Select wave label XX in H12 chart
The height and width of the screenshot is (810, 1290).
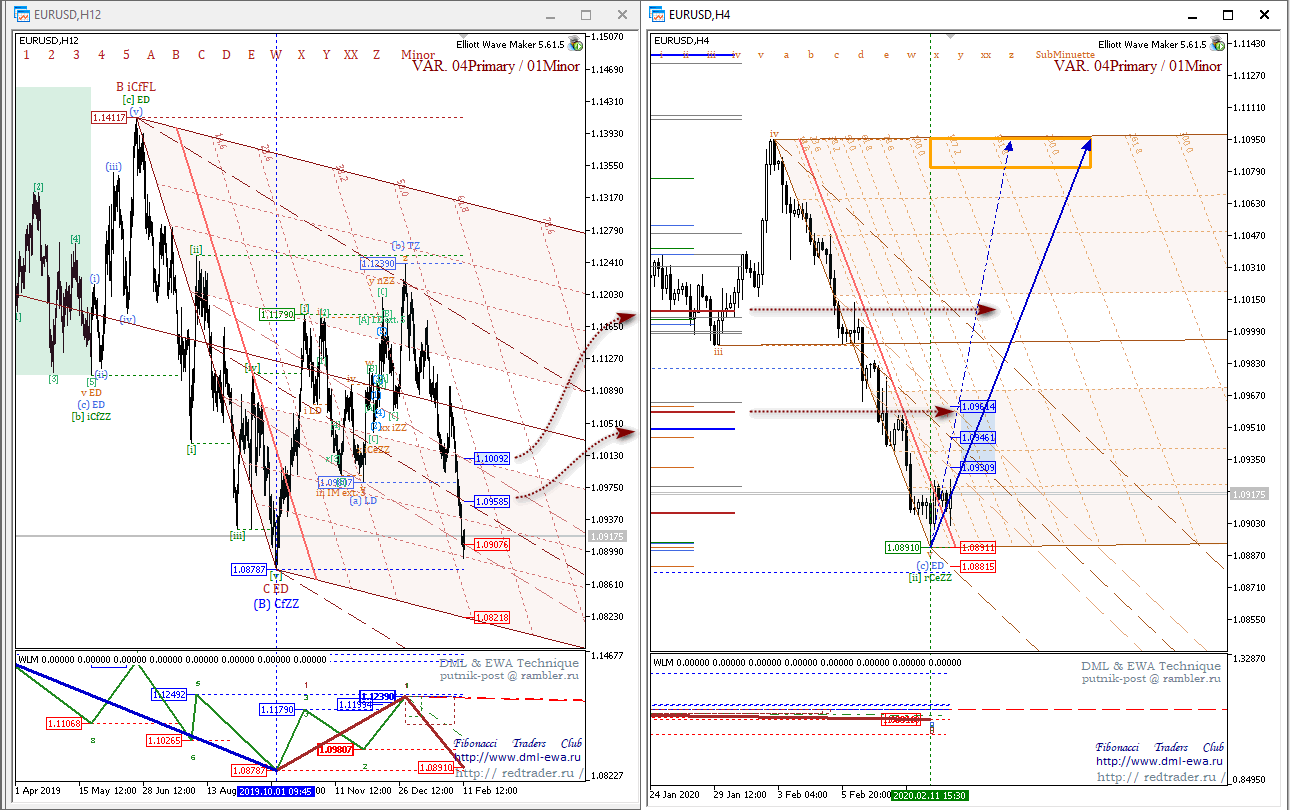351,55
